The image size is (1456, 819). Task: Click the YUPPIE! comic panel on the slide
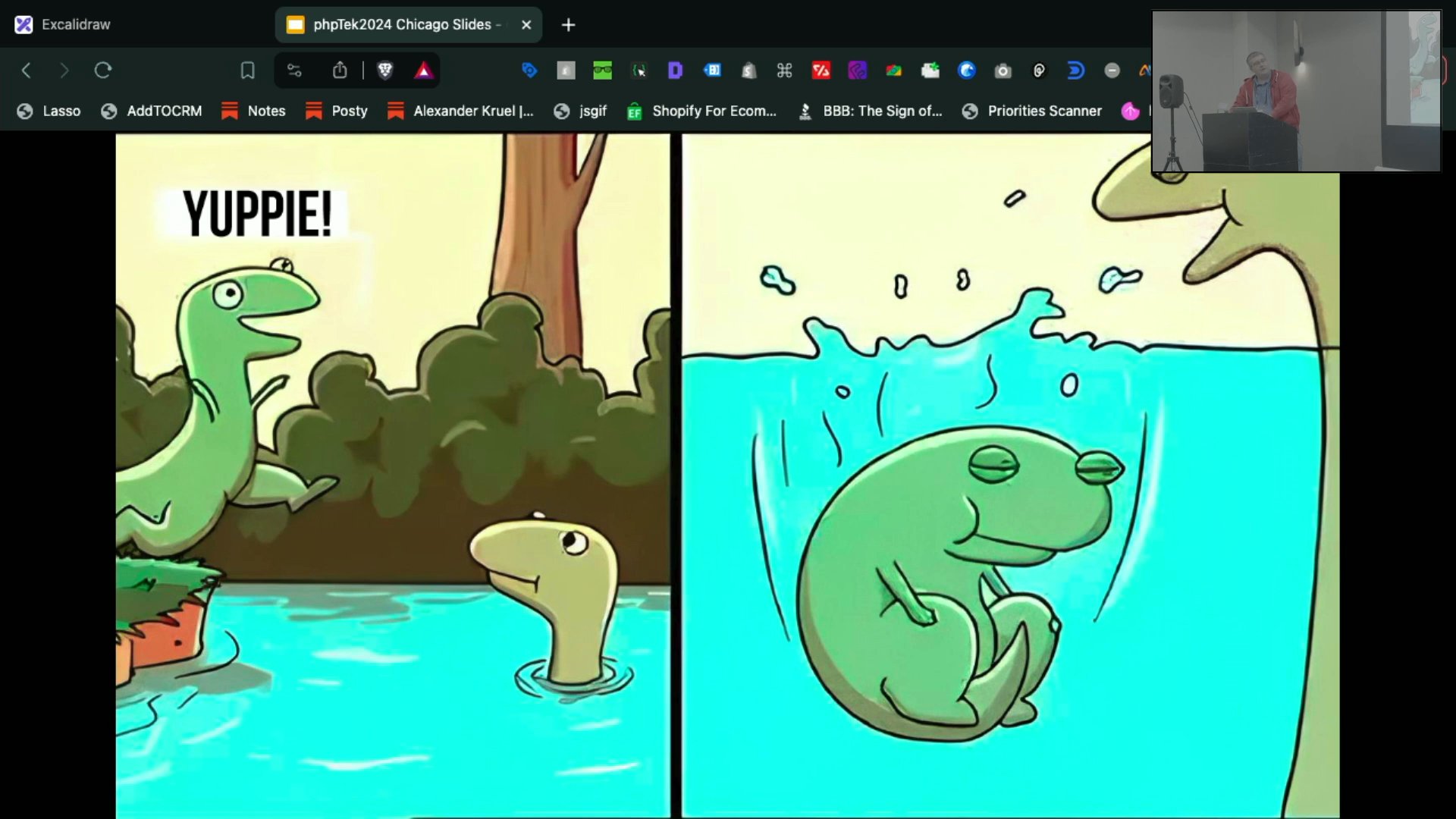pyautogui.click(x=393, y=475)
